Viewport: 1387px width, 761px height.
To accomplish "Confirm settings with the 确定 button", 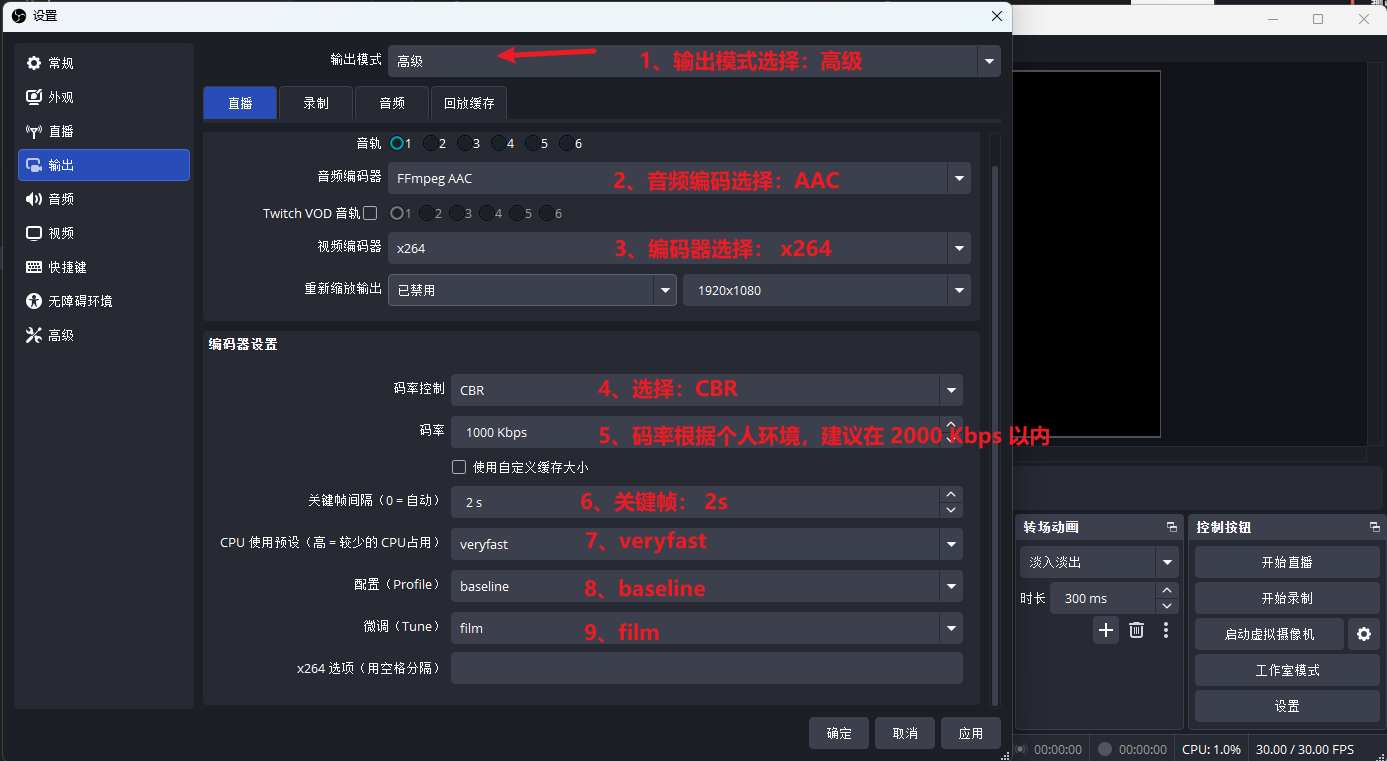I will (x=839, y=733).
